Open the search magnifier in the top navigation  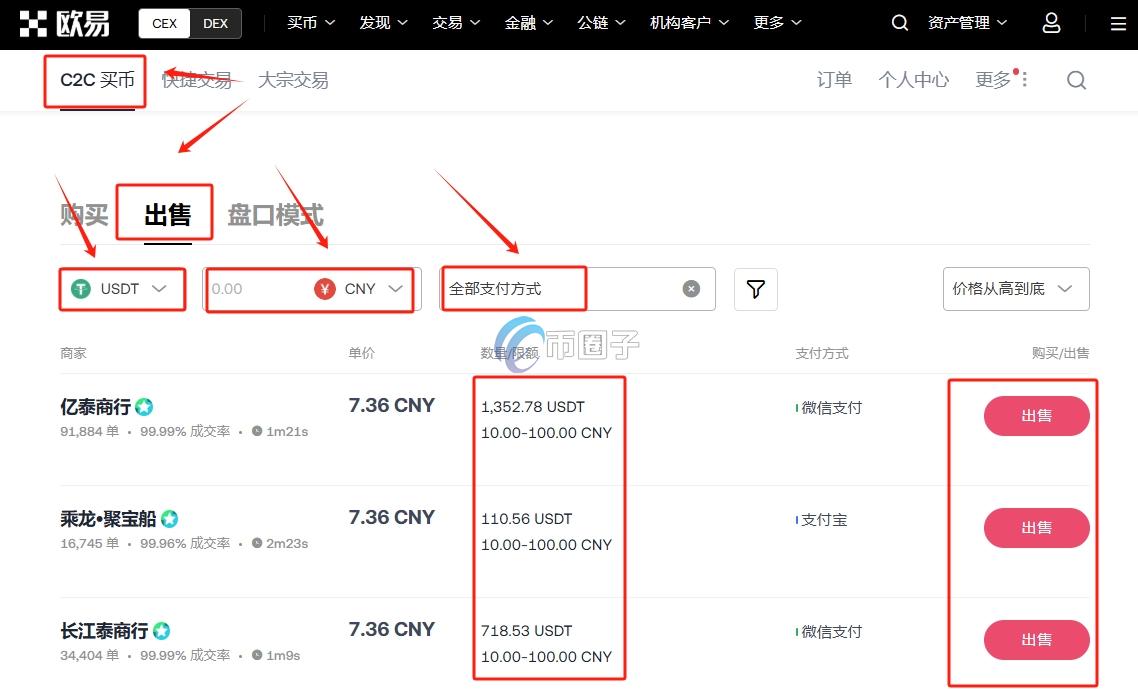click(x=899, y=22)
